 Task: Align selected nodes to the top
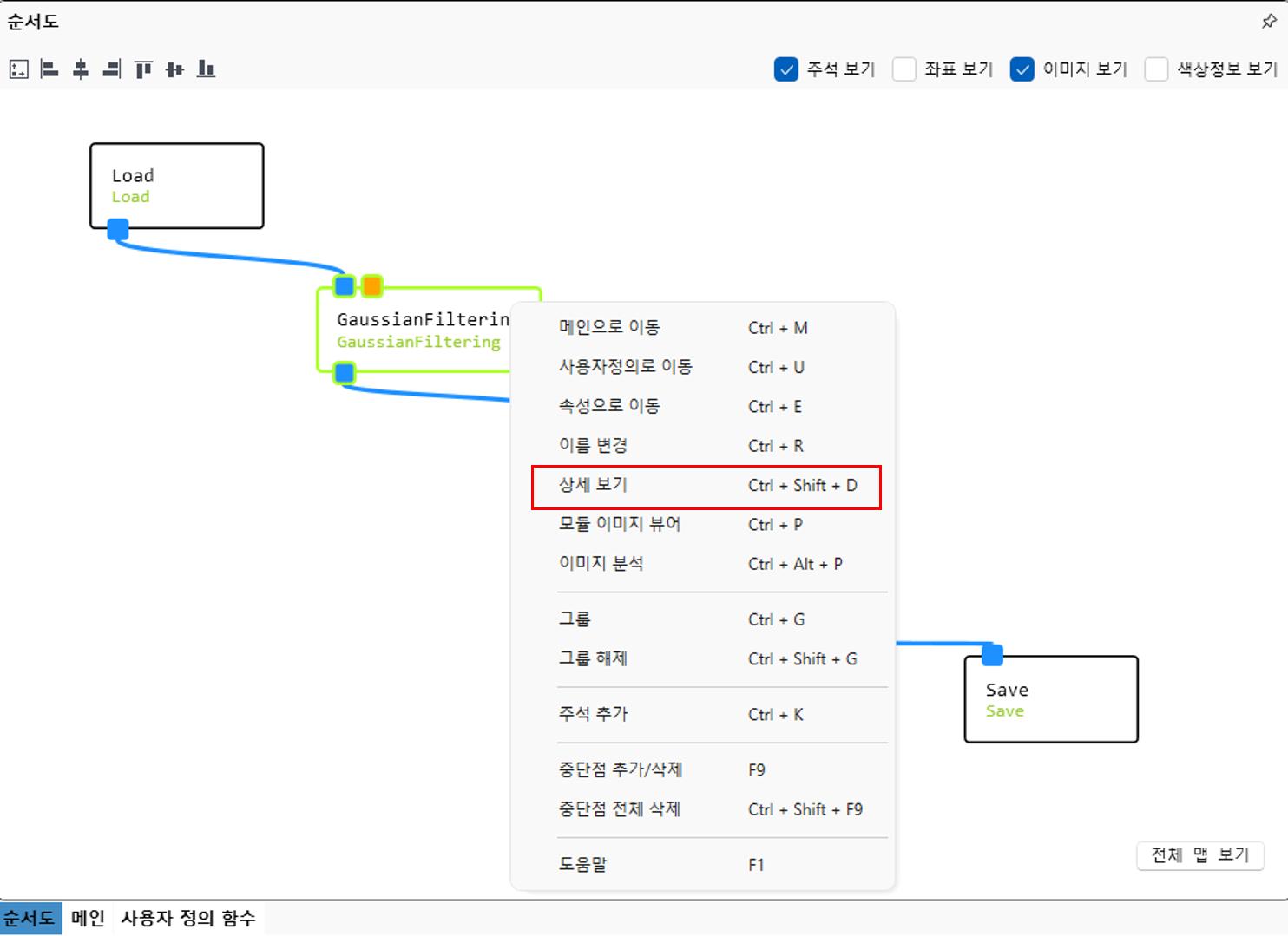[x=143, y=69]
